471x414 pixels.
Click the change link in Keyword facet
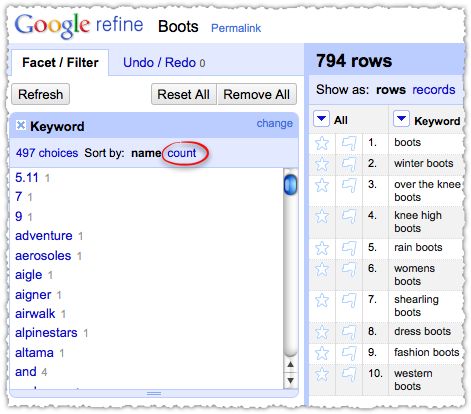coord(275,123)
